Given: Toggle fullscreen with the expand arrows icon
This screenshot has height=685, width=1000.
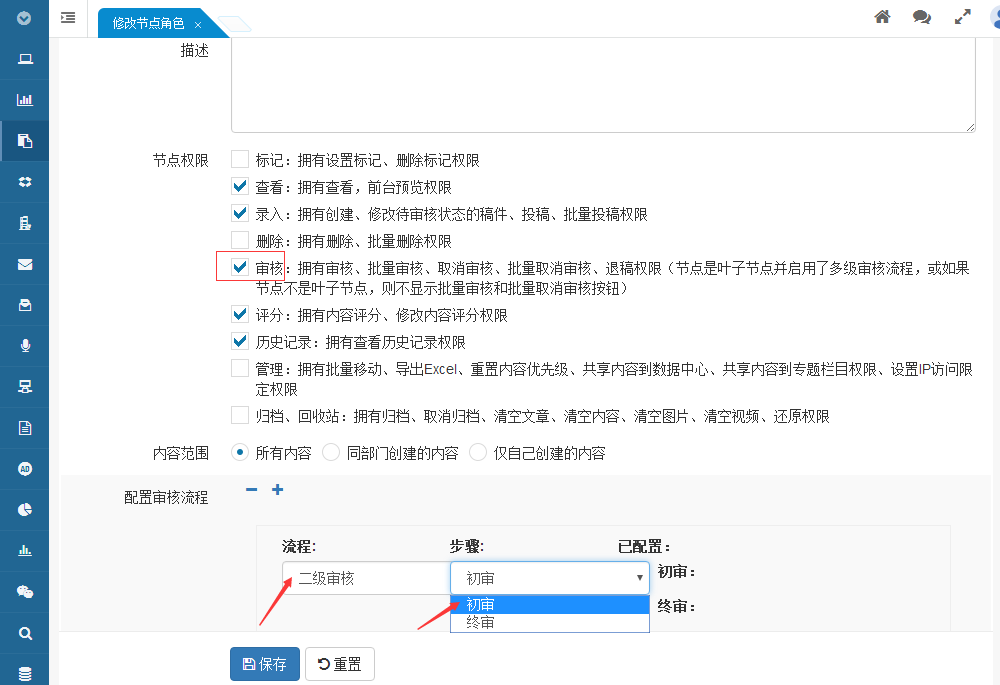Looking at the screenshot, I should [x=963, y=17].
